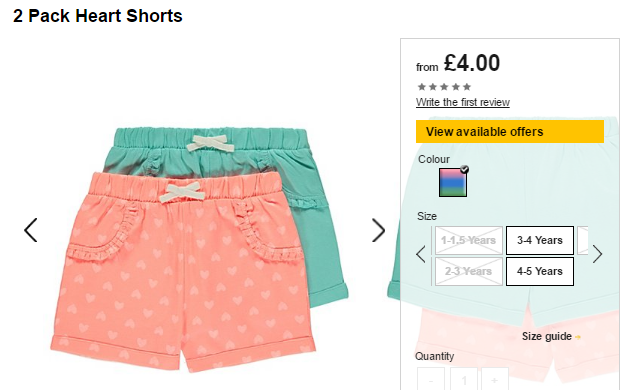
Task: Open the Size guide link
Action: (x=547, y=336)
